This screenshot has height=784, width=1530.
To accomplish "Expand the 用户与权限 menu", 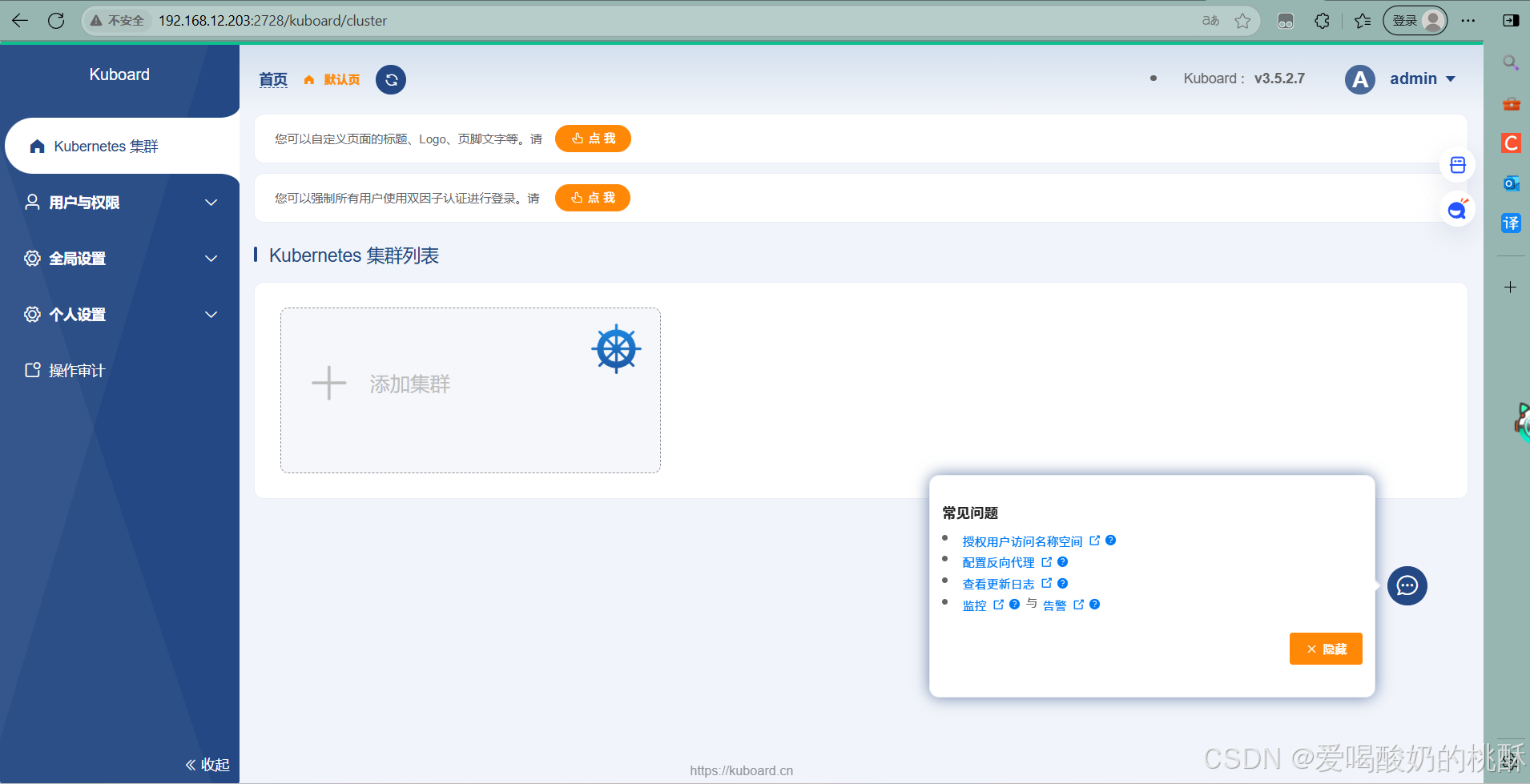I will [120, 203].
